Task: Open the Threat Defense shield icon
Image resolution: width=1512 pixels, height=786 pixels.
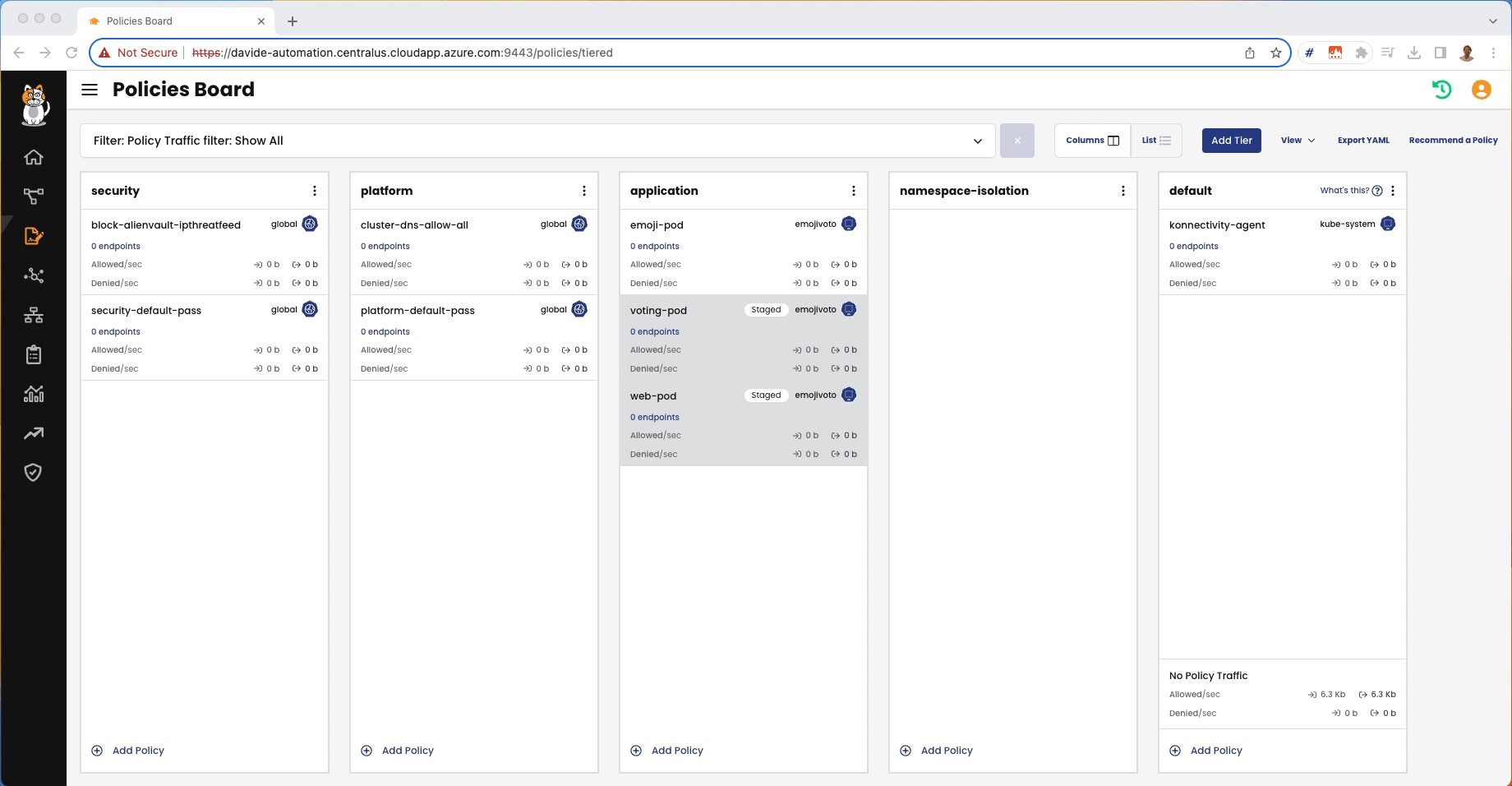Action: [x=34, y=472]
